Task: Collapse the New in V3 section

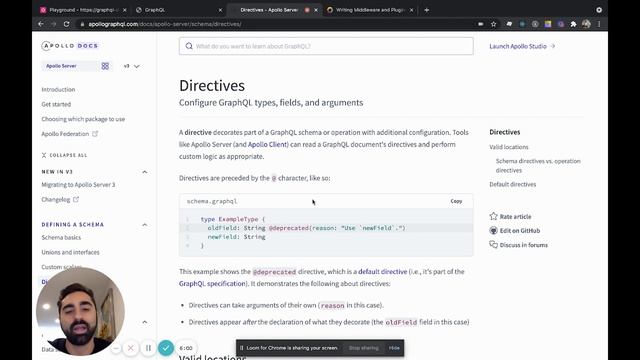Action: 144,172
